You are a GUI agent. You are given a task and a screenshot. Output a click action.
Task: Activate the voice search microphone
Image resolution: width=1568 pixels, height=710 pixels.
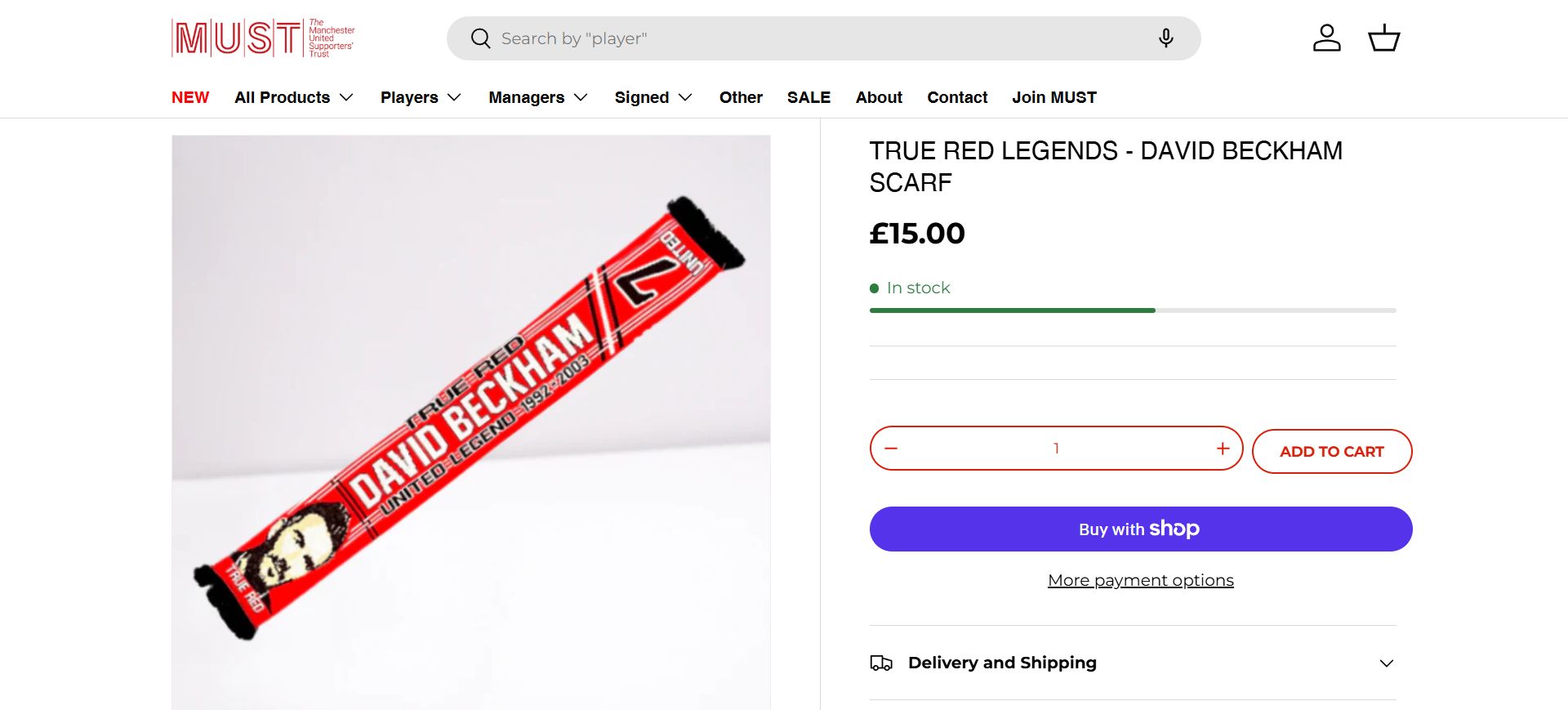[x=1165, y=38]
